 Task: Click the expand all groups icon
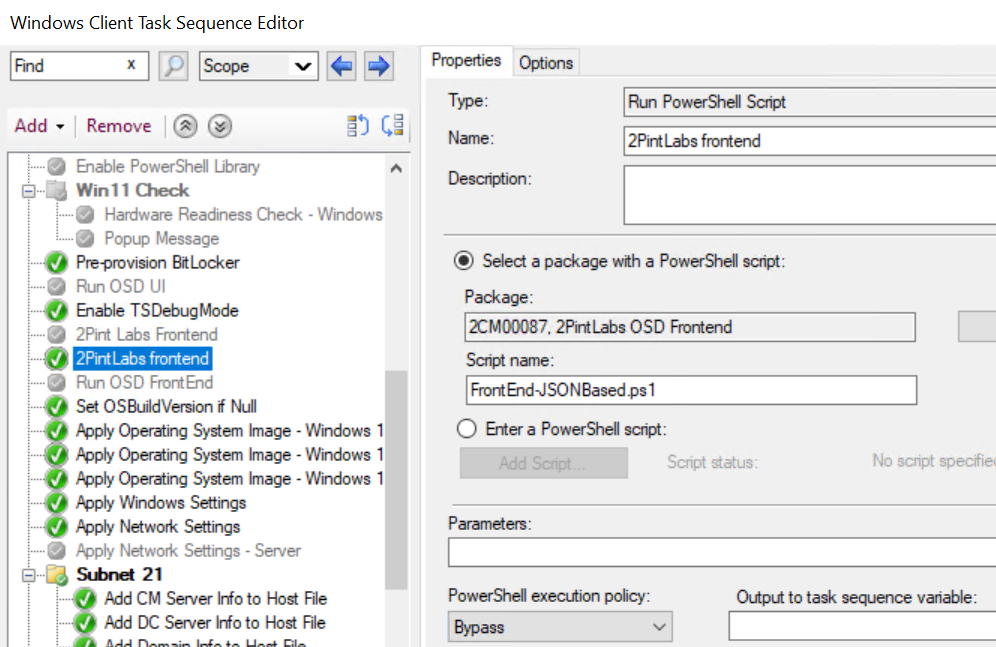tap(220, 126)
